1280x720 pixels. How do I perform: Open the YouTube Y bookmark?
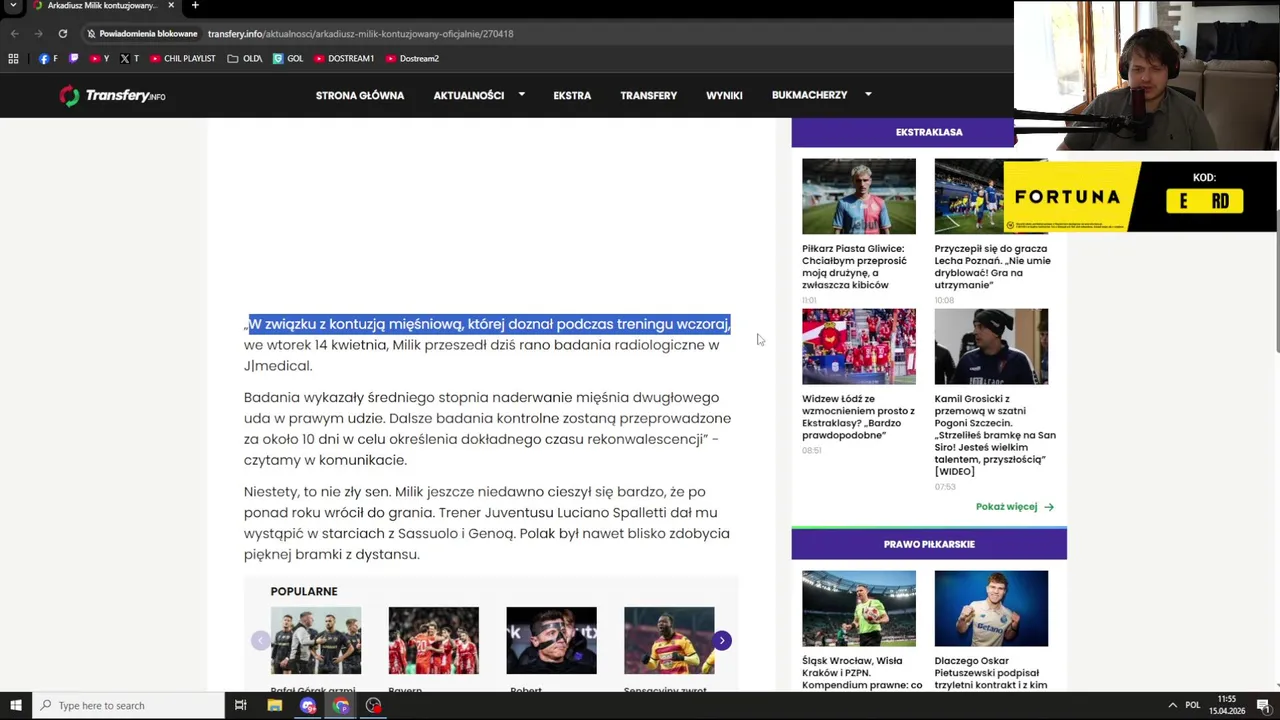pos(100,59)
